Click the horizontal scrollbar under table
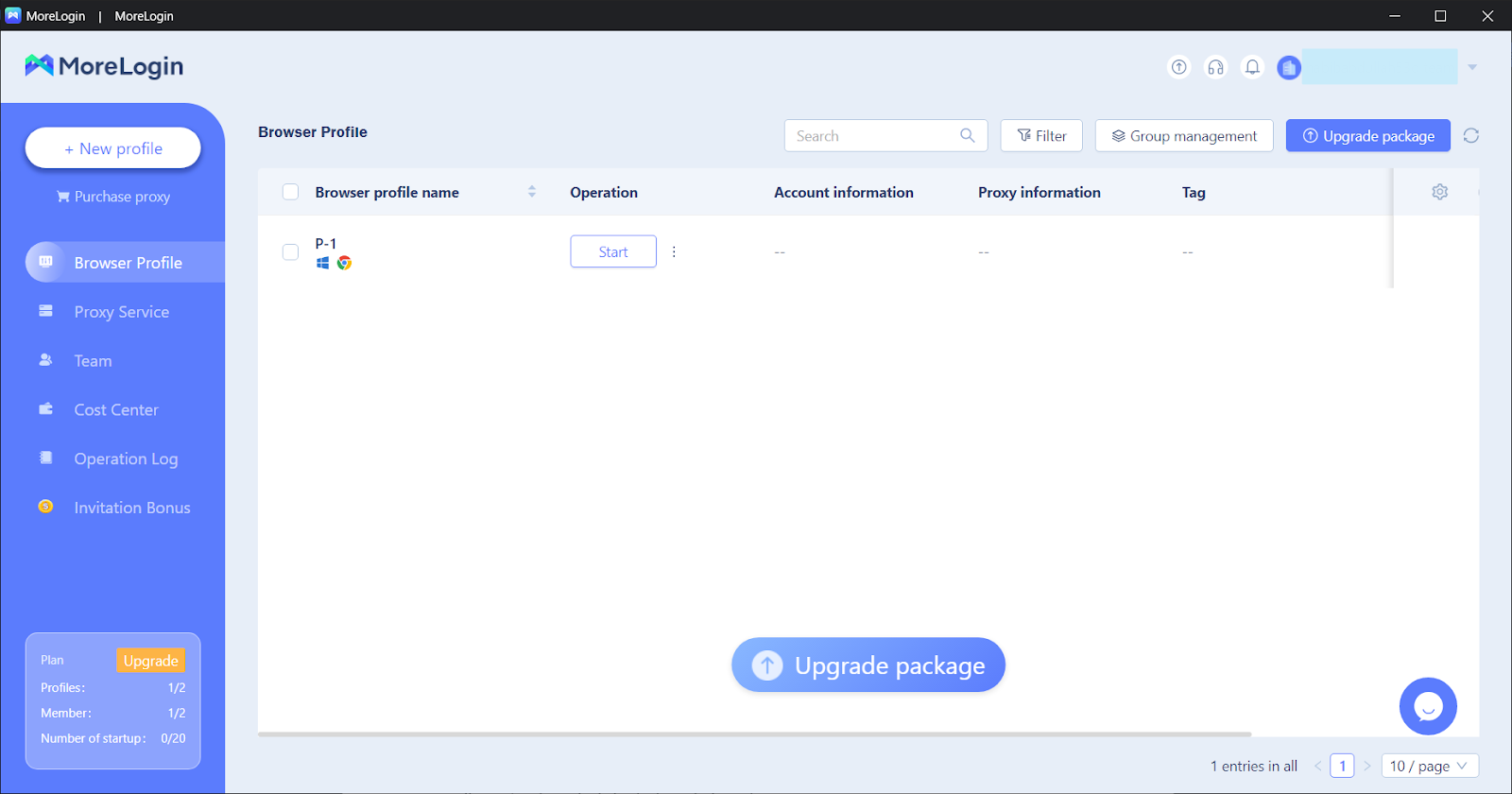 [754, 734]
